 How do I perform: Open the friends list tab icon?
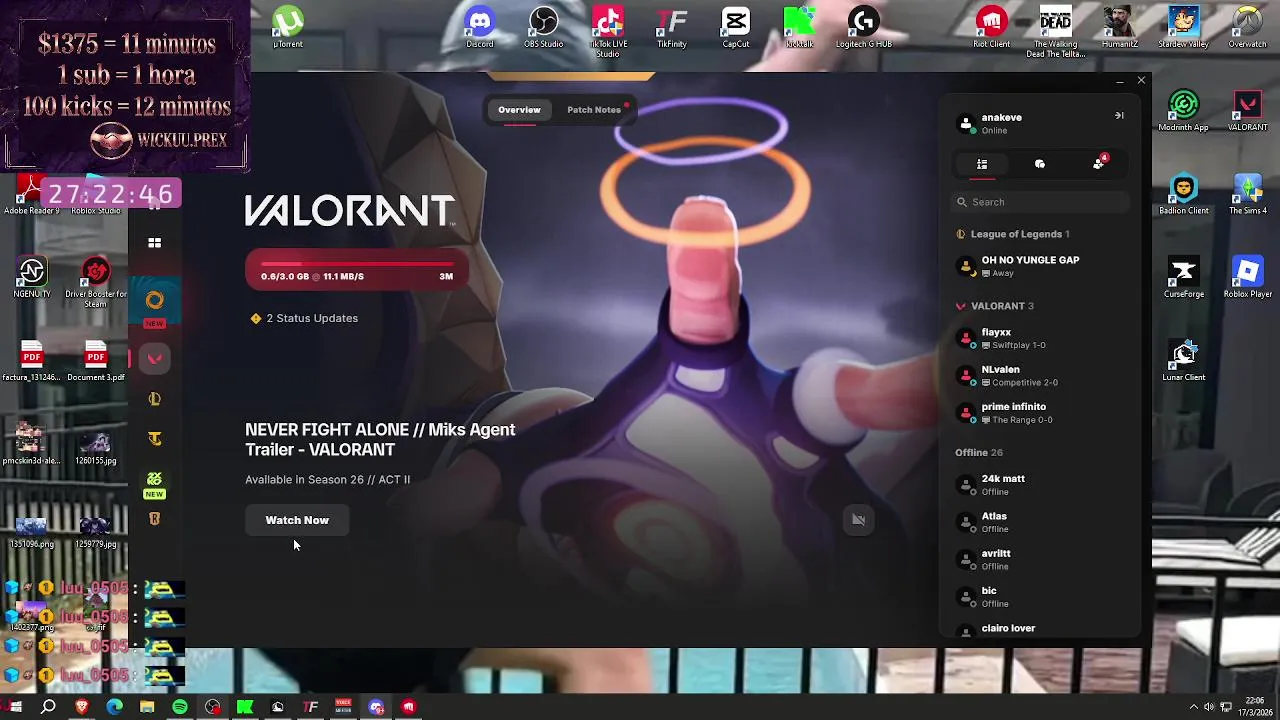click(982, 164)
